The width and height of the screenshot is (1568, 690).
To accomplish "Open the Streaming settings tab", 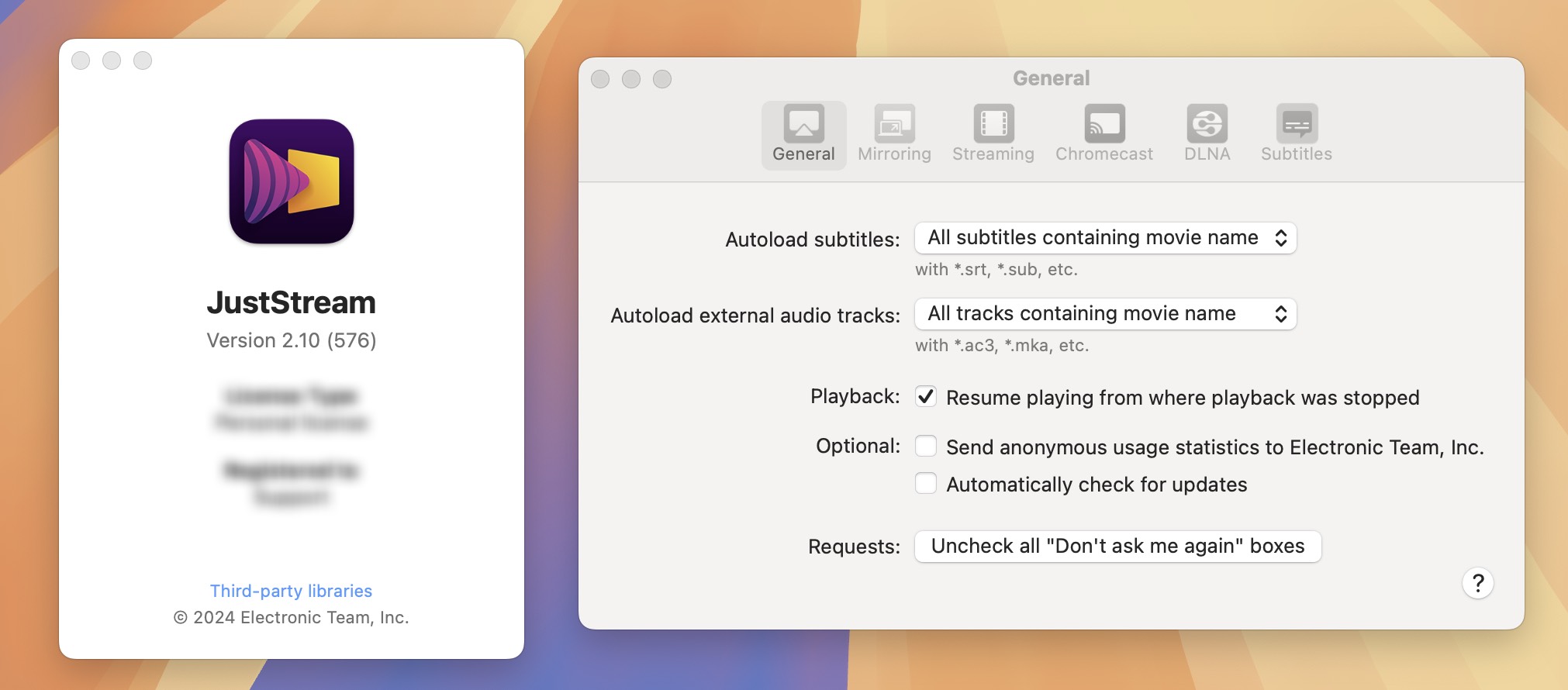I will [x=993, y=135].
